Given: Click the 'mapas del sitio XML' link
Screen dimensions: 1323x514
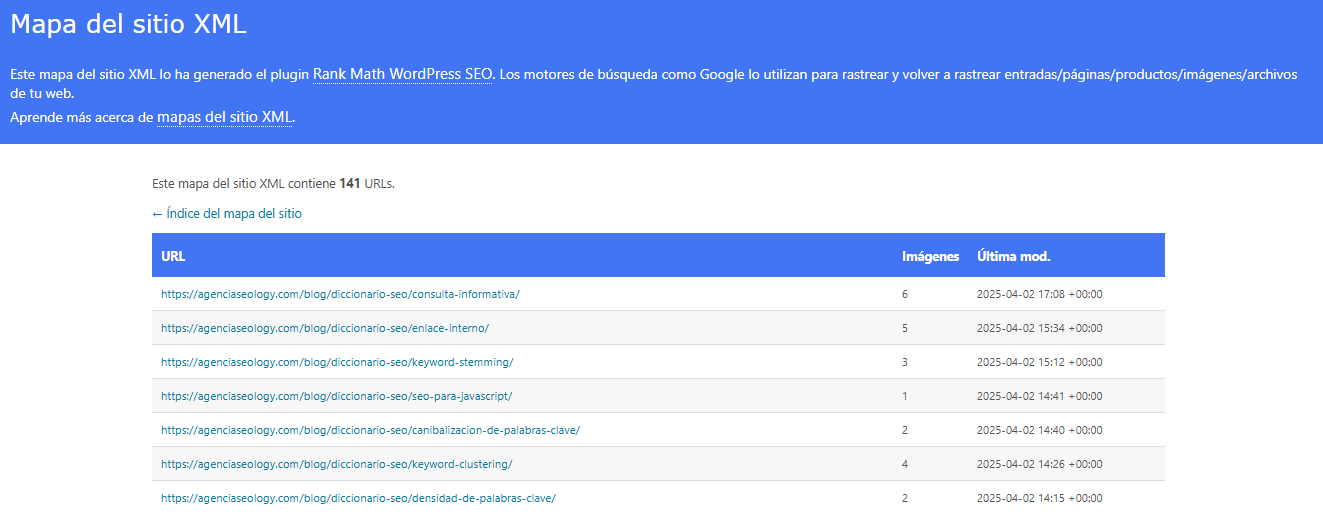Looking at the screenshot, I should pyautogui.click(x=224, y=118).
